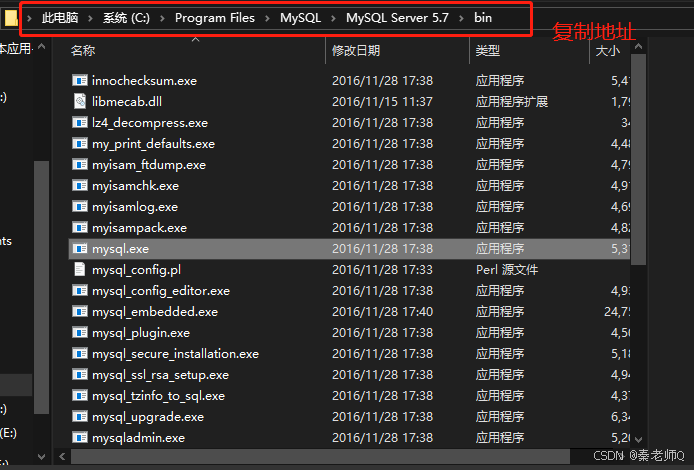Screen dimensions: 694x470
Task: Click the myisamchk.exe file icon
Action: coord(80,185)
